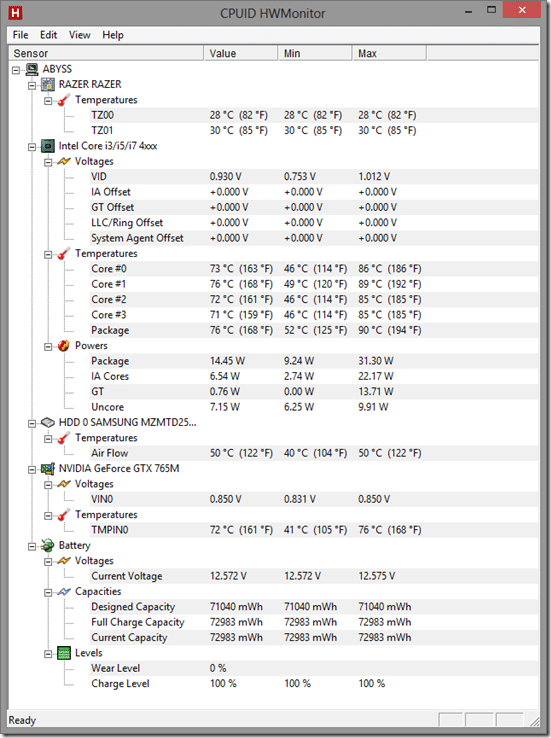Select the RAZER RAZER motherboard icon
Image resolution: width=551 pixels, height=738 pixels.
[48, 85]
